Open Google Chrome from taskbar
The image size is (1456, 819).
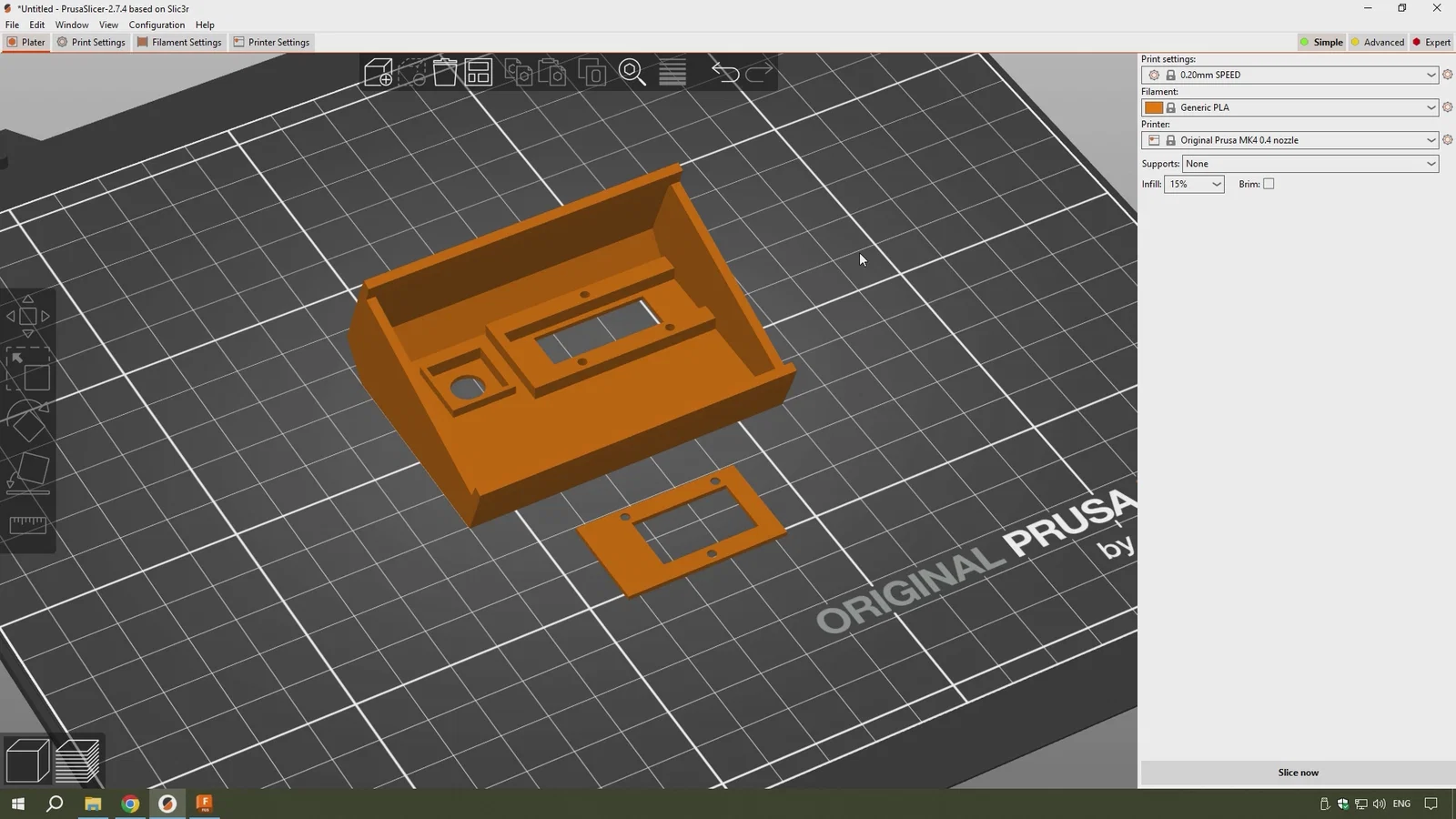coord(130,804)
